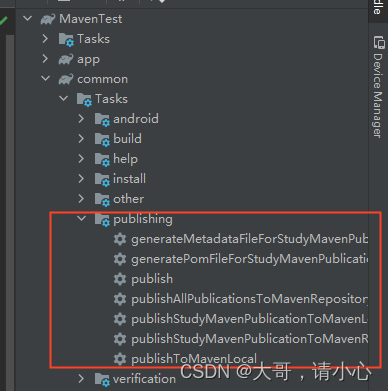Select the generateMetadataFileForStudyMavenPub task
The image size is (388, 391).
pyautogui.click(x=250, y=239)
